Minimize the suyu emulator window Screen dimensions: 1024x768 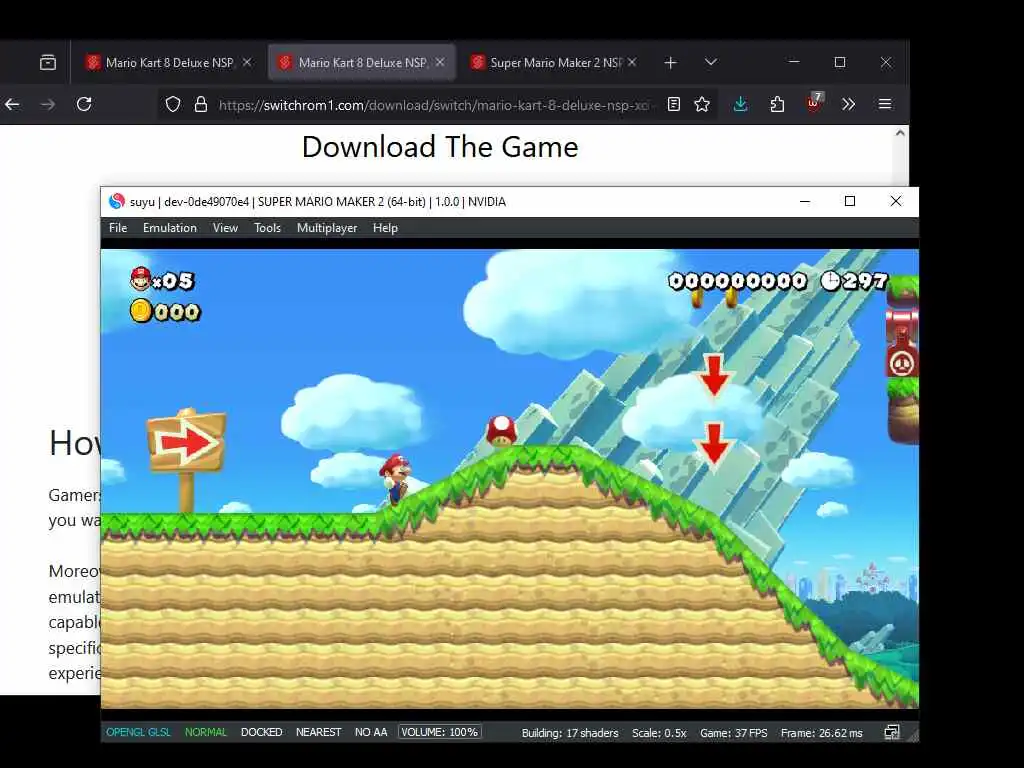[805, 201]
